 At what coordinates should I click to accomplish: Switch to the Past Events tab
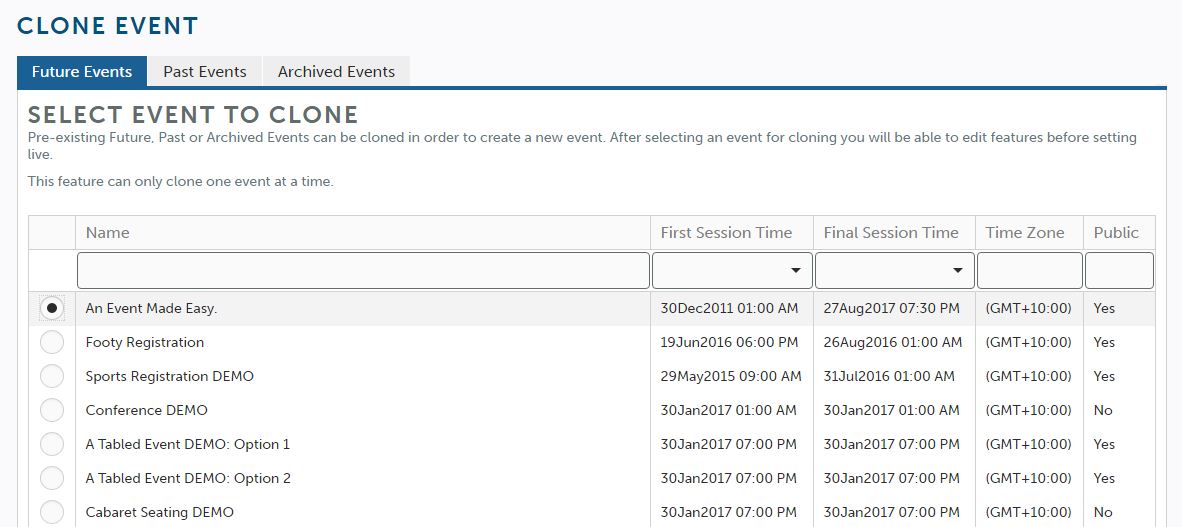[x=205, y=72]
